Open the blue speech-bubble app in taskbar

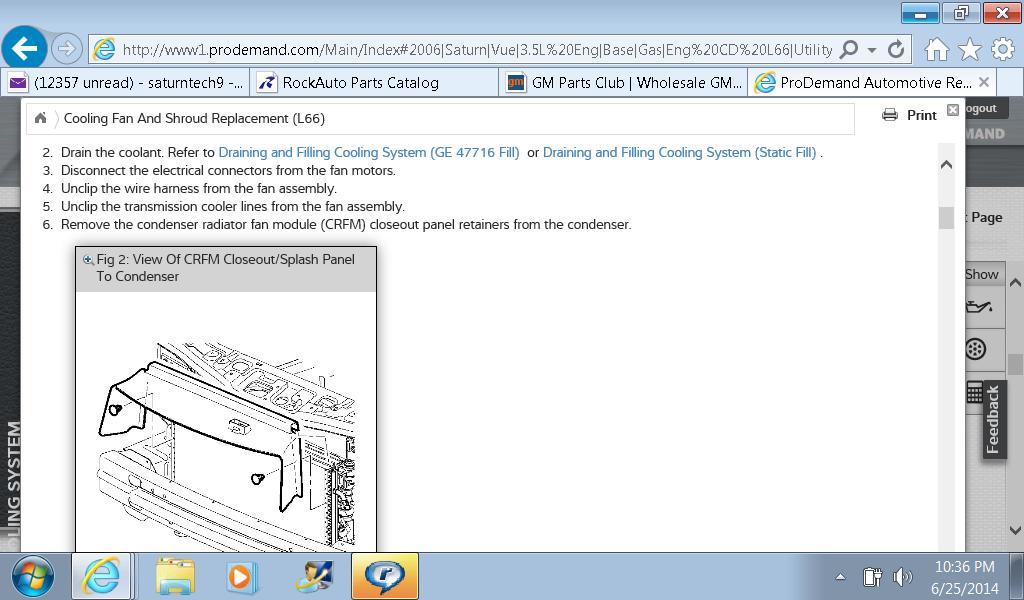385,576
